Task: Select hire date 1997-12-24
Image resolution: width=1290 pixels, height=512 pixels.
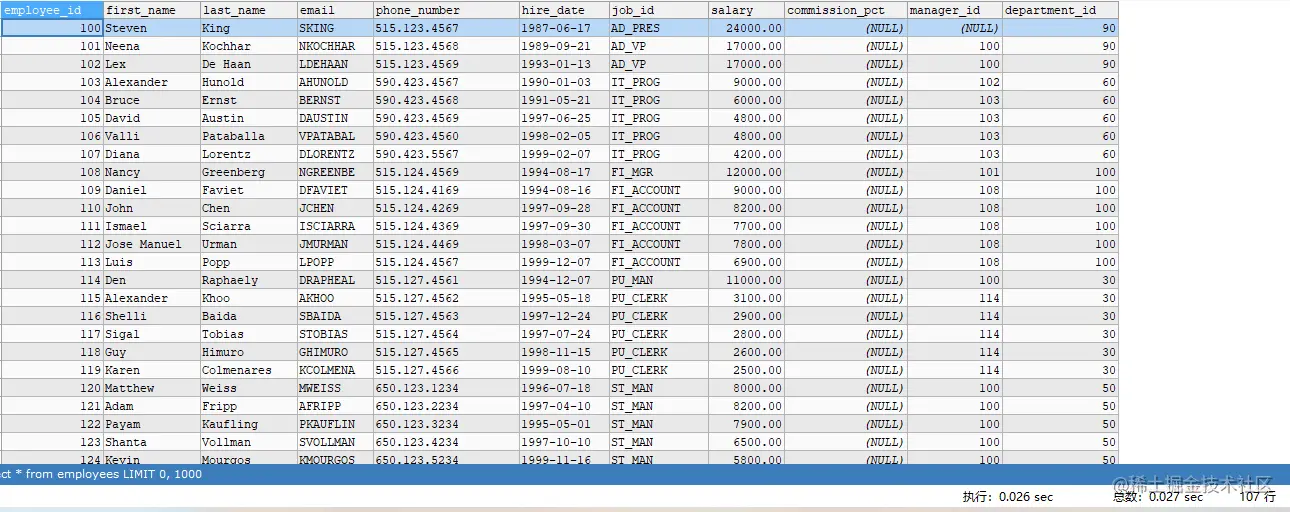Action: tap(564, 316)
